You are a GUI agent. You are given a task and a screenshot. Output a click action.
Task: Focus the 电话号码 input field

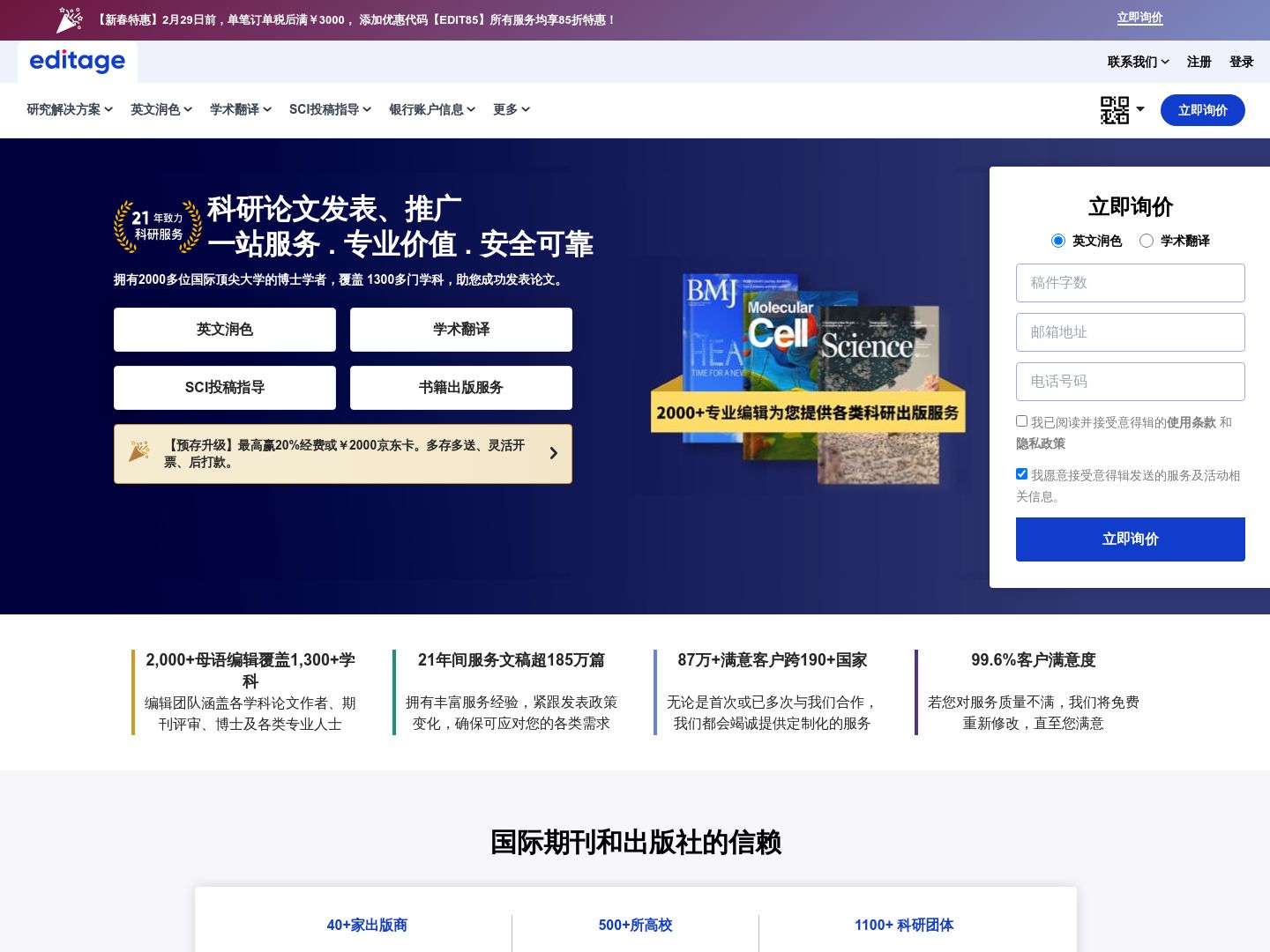click(x=1131, y=382)
